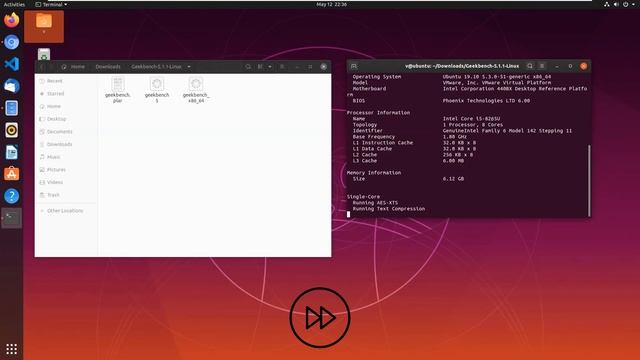Click 'Single-Core' heading in Terminal

(x=363, y=197)
